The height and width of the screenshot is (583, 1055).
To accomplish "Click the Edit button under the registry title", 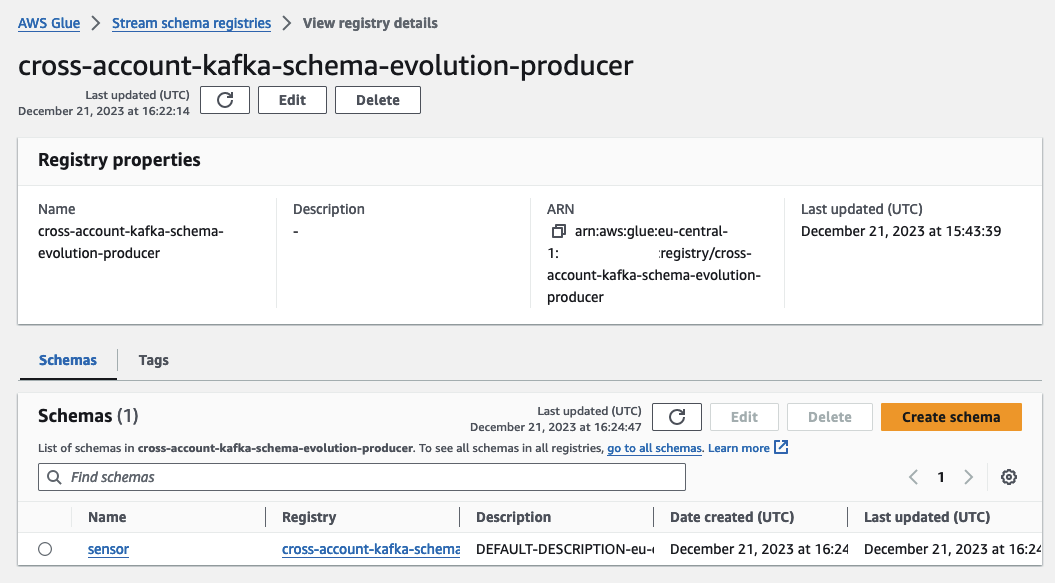I will [x=292, y=99].
